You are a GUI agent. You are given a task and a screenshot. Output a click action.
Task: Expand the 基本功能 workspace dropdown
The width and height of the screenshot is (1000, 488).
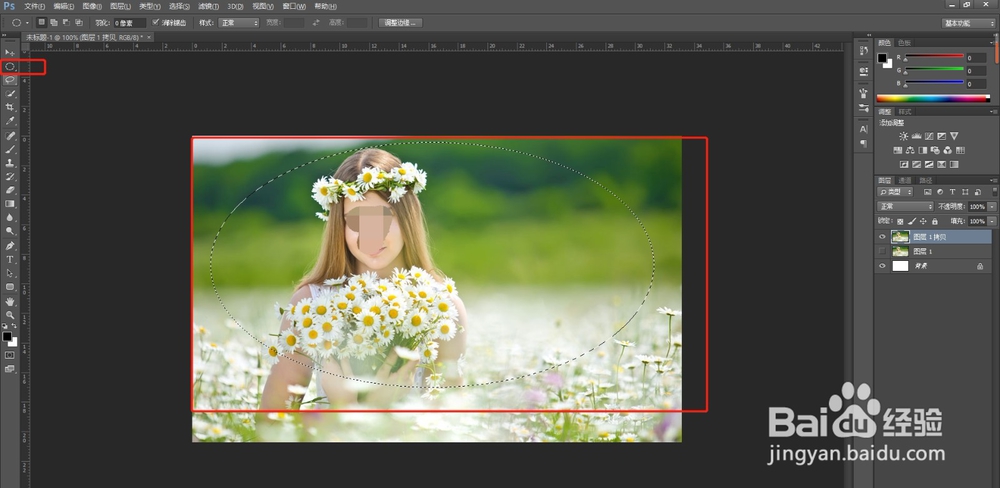[x=968, y=22]
